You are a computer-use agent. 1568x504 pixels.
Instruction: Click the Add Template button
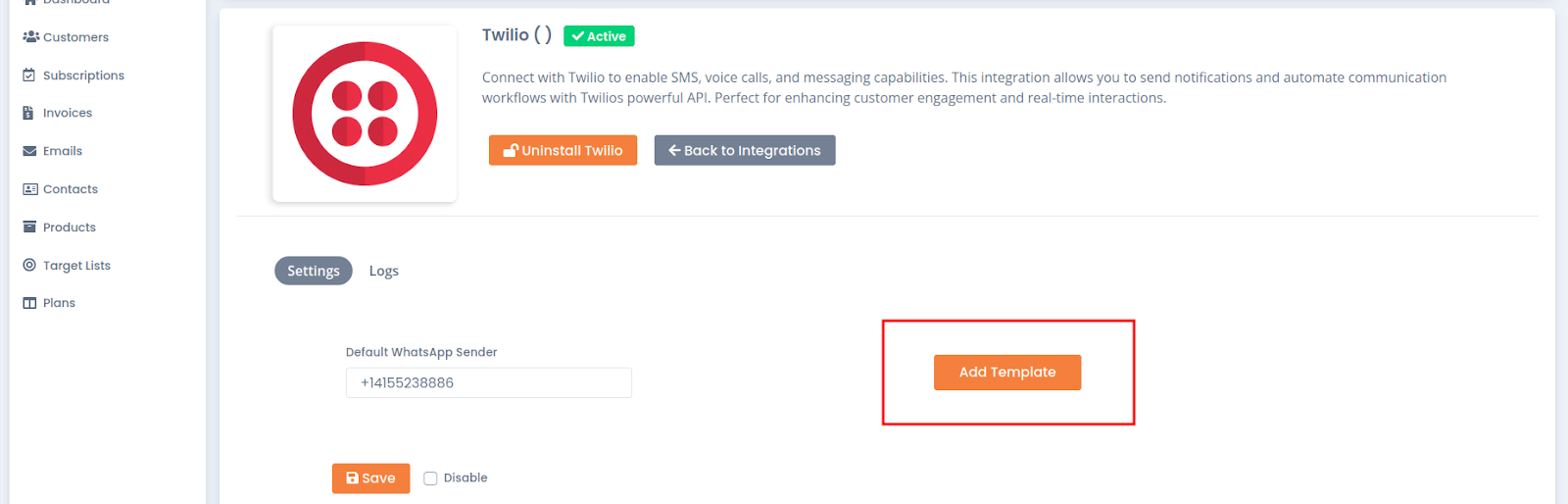tap(1007, 373)
